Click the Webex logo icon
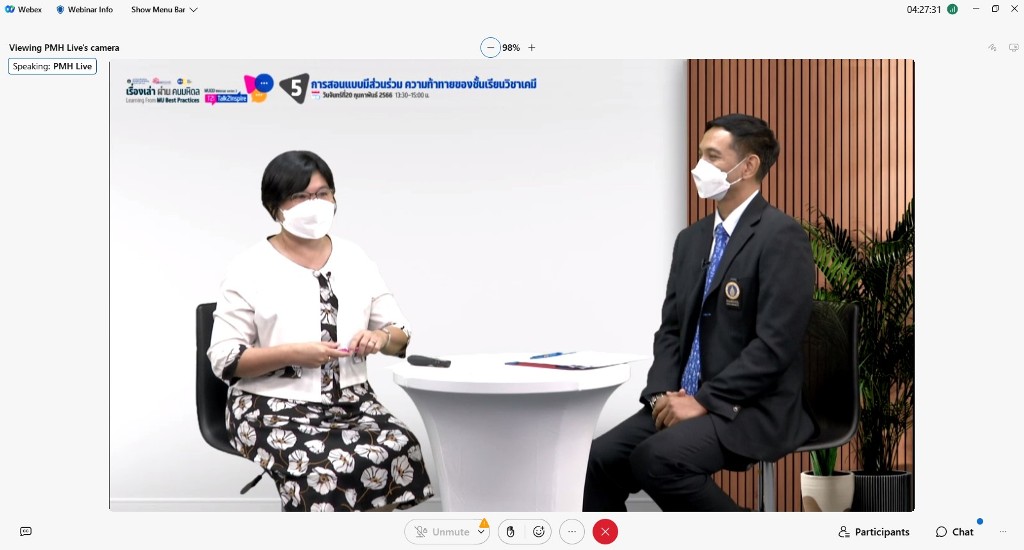The width and height of the screenshot is (1024, 550). [10, 9]
